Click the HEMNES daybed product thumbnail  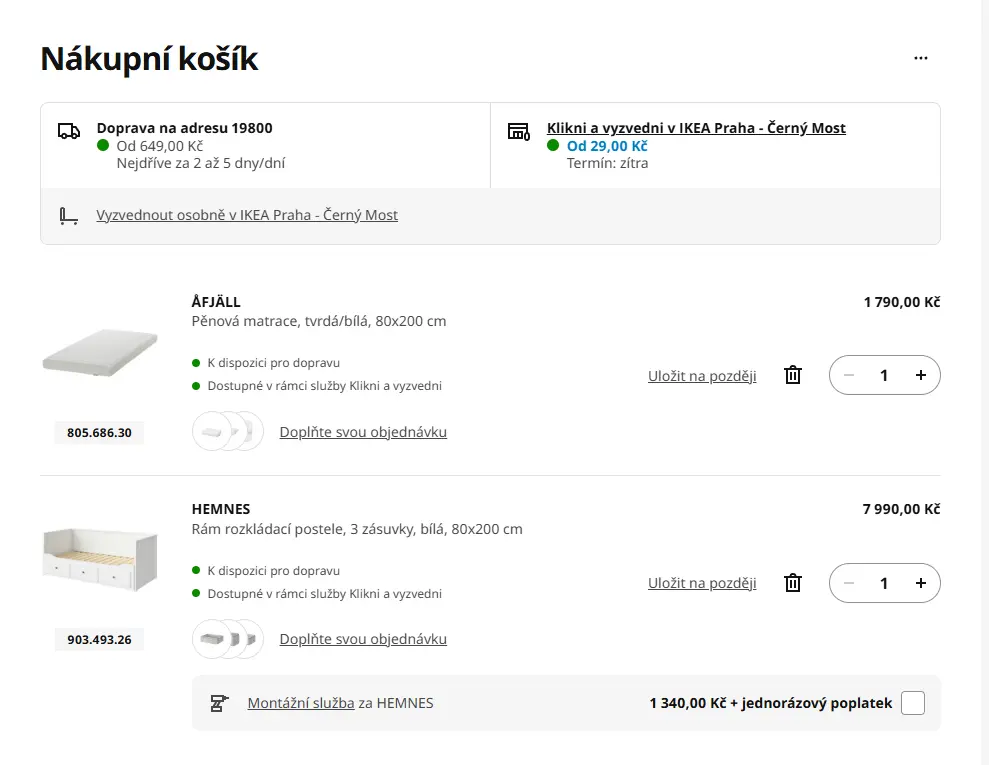click(x=100, y=559)
